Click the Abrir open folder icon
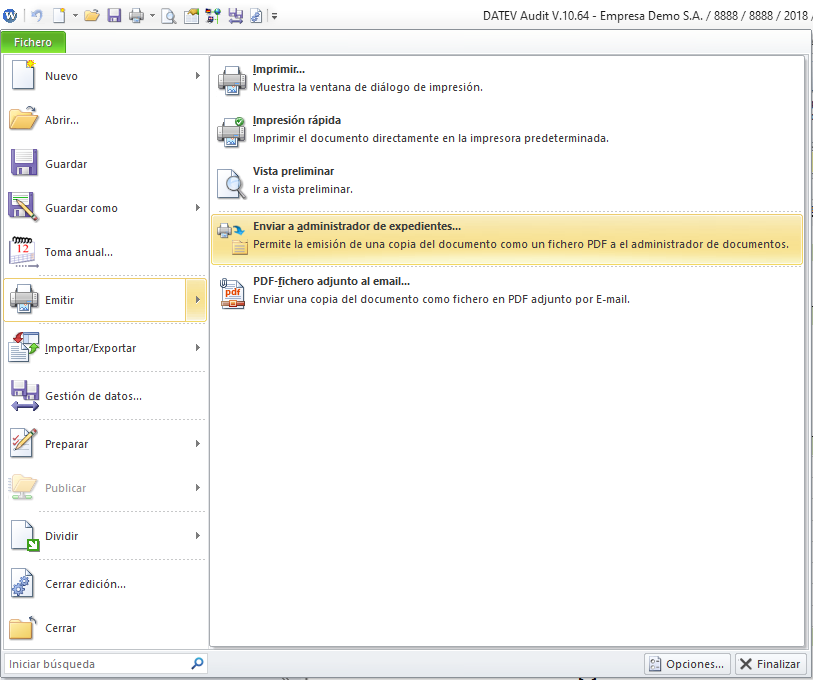The height and width of the screenshot is (680, 813). [x=23, y=118]
